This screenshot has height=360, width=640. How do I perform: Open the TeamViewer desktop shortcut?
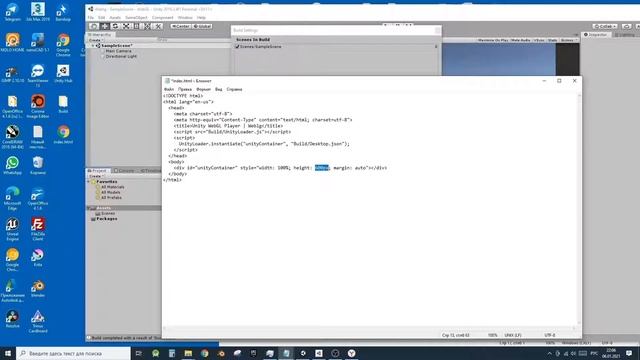point(38,76)
